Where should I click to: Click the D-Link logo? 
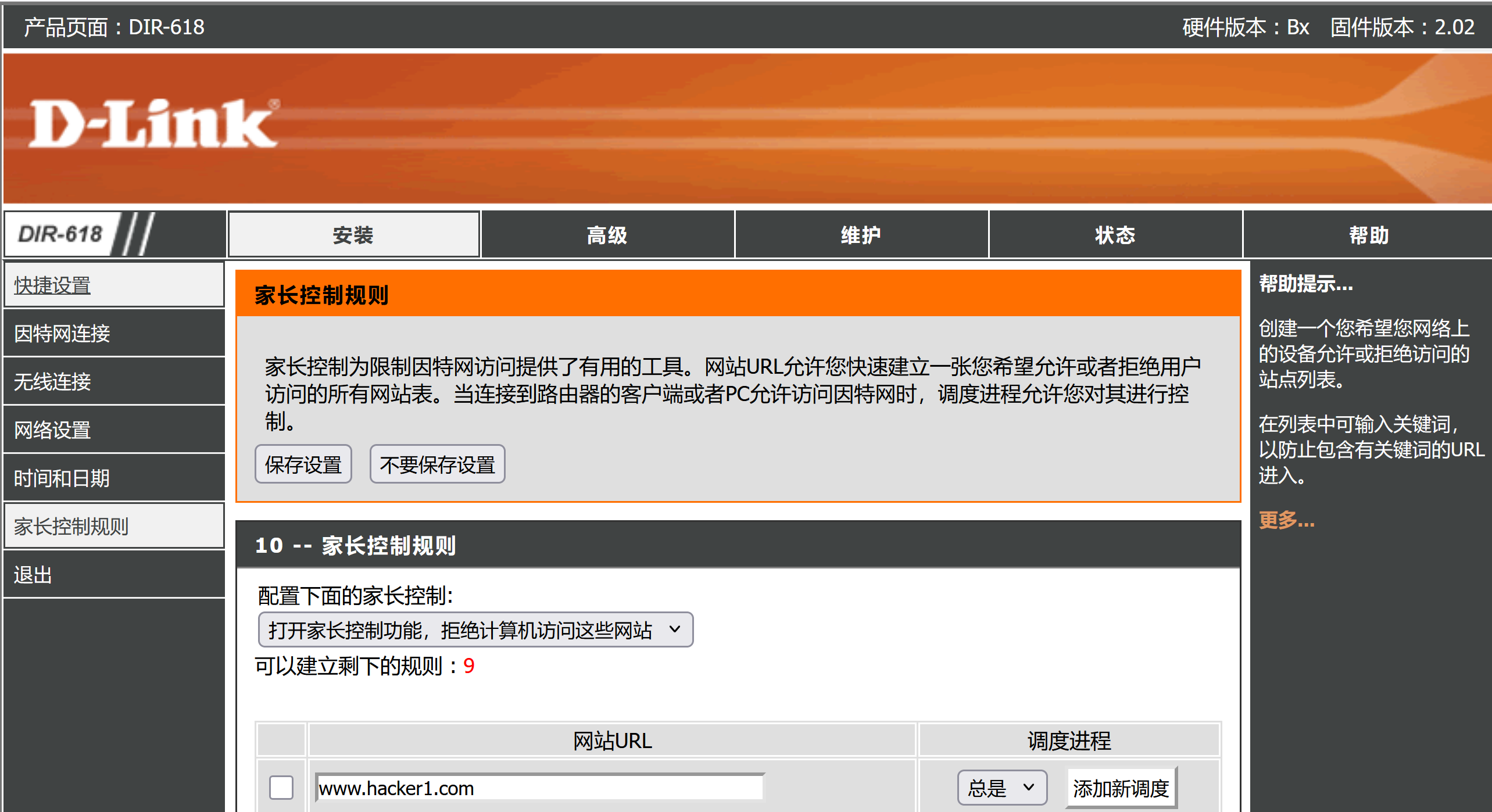pyautogui.click(x=153, y=123)
